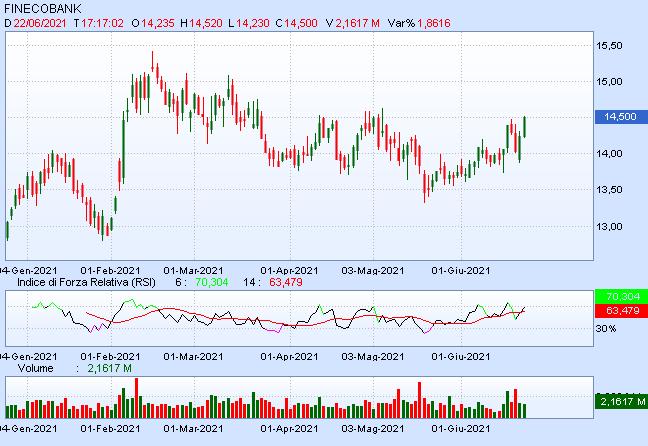Click 03-Mag-2021 under the price chart
The height and width of the screenshot is (446, 648).
pyautogui.click(x=373, y=271)
